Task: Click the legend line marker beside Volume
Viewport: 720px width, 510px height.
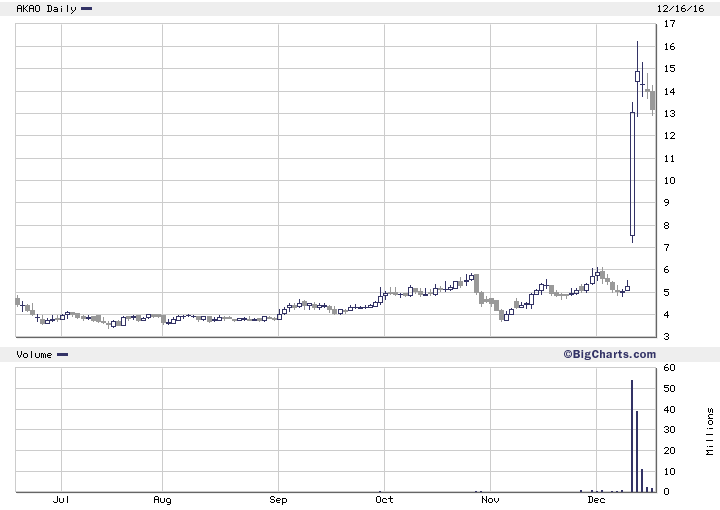Action: pos(62,354)
